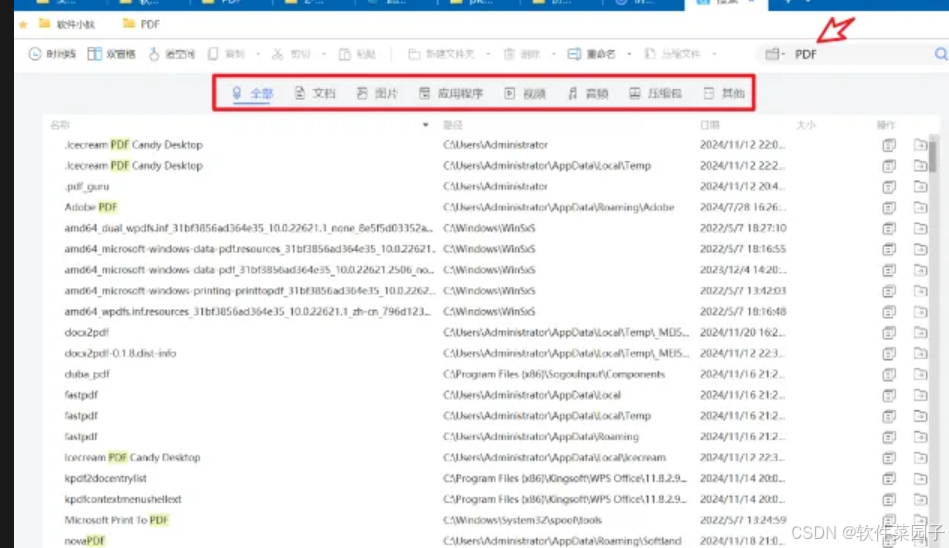This screenshot has width=949, height=548.
Task: Click inside the PDF search input field
Action: click(859, 54)
